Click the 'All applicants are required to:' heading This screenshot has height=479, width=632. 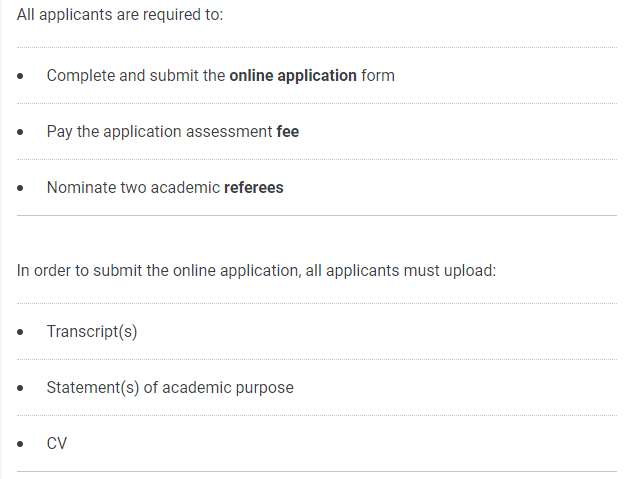click(120, 15)
